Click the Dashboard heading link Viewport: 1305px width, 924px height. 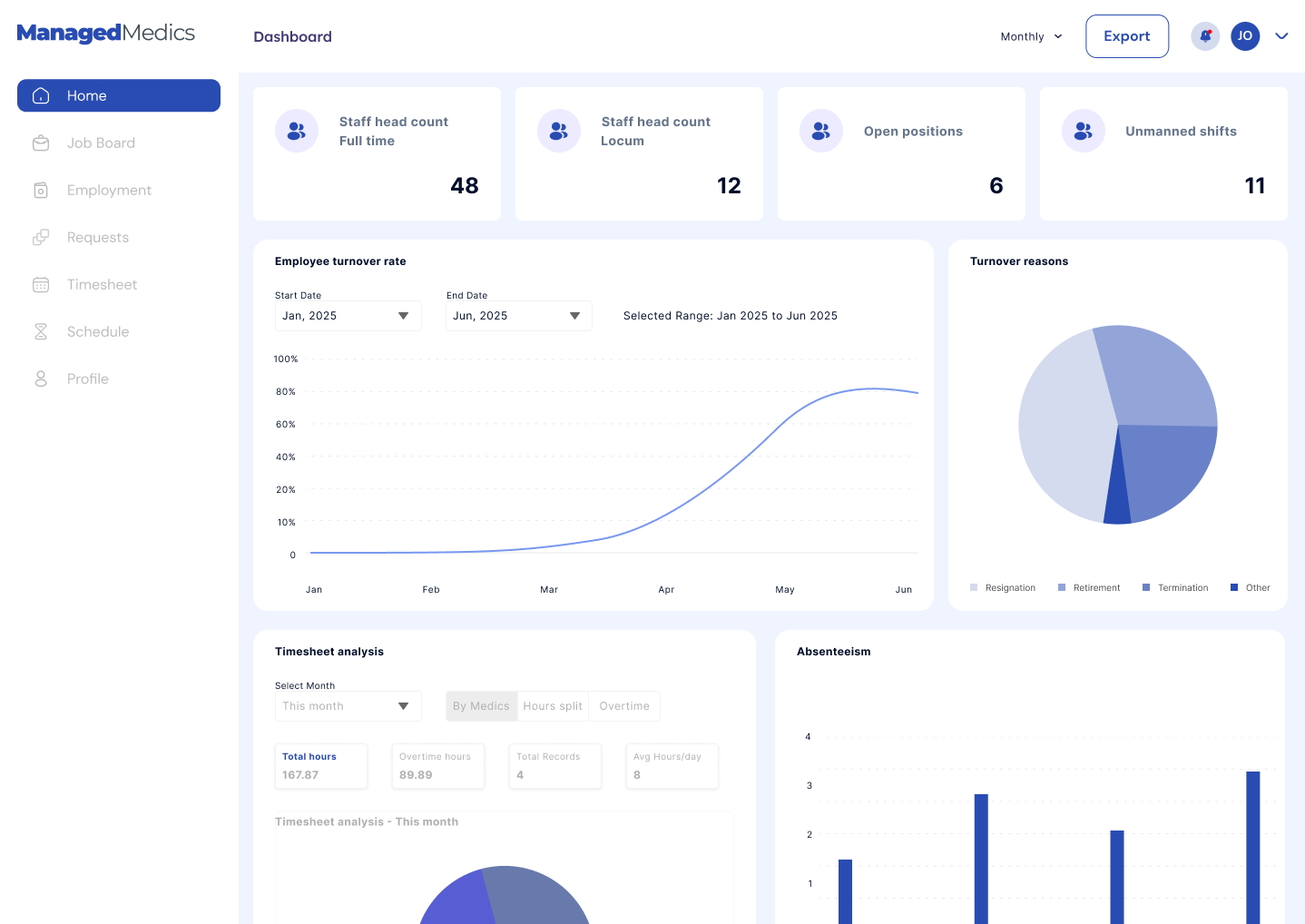pos(292,36)
